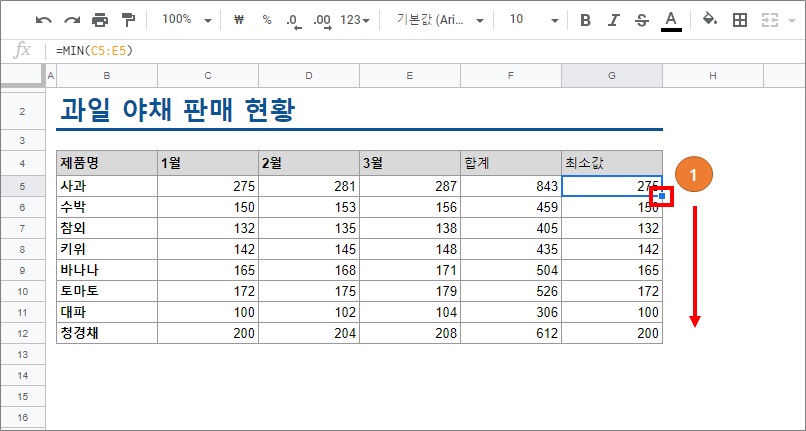
Task: Format as currency with won icon
Action: point(239,20)
